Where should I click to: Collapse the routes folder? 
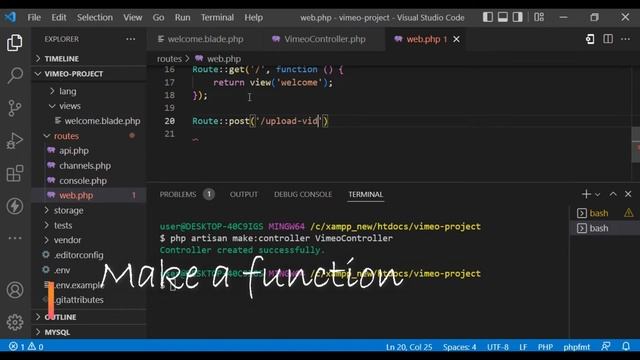coord(89,136)
